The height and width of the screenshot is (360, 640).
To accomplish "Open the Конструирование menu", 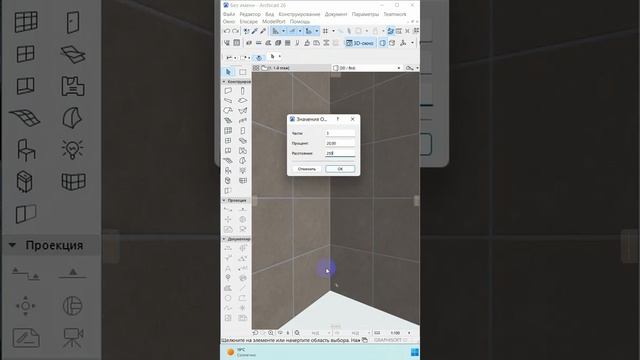I will click(x=299, y=14).
